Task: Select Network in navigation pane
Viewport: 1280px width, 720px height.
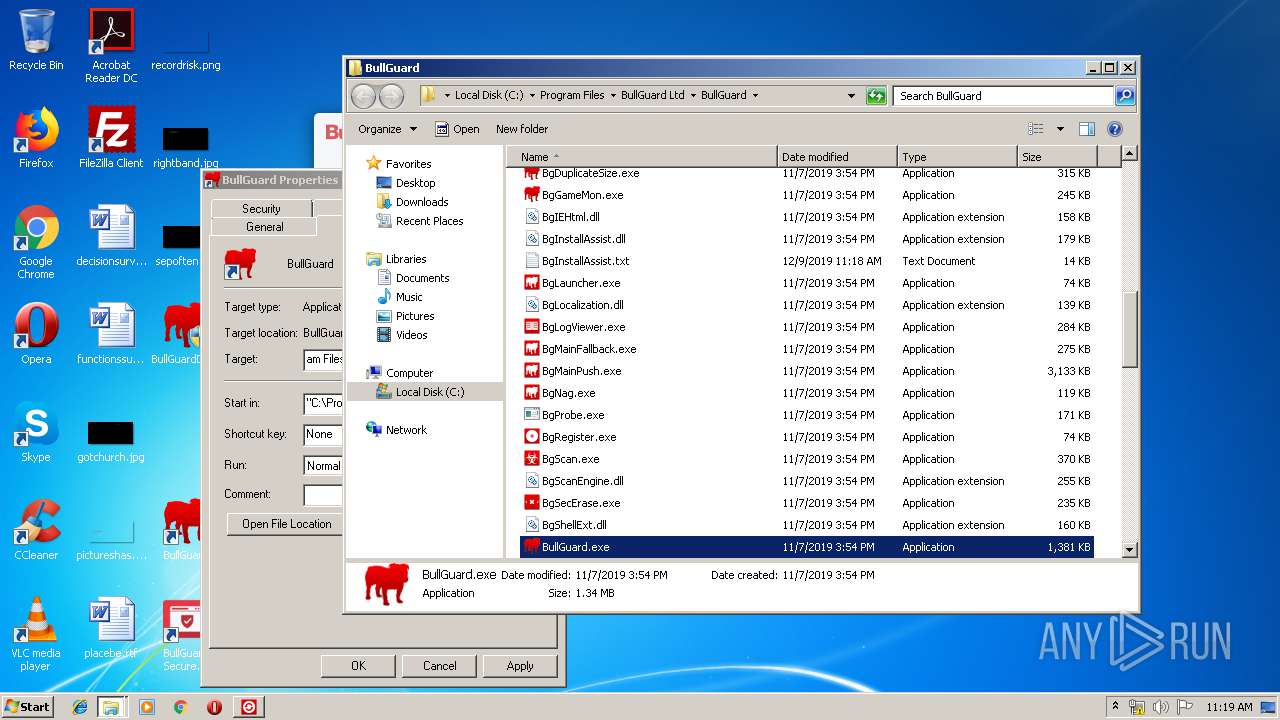Action: pyautogui.click(x=396, y=430)
